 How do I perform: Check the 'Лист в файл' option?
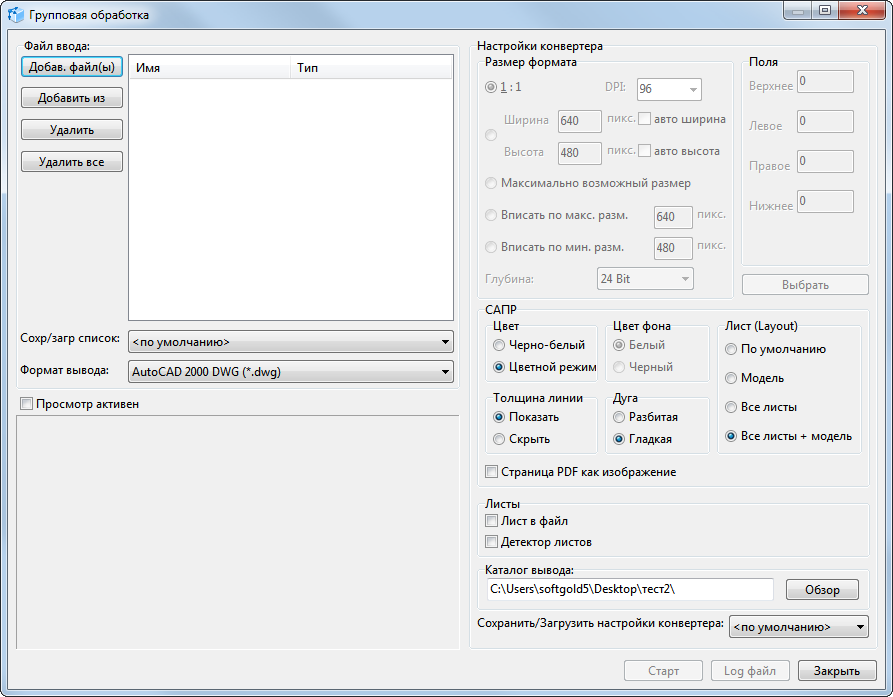click(x=491, y=521)
